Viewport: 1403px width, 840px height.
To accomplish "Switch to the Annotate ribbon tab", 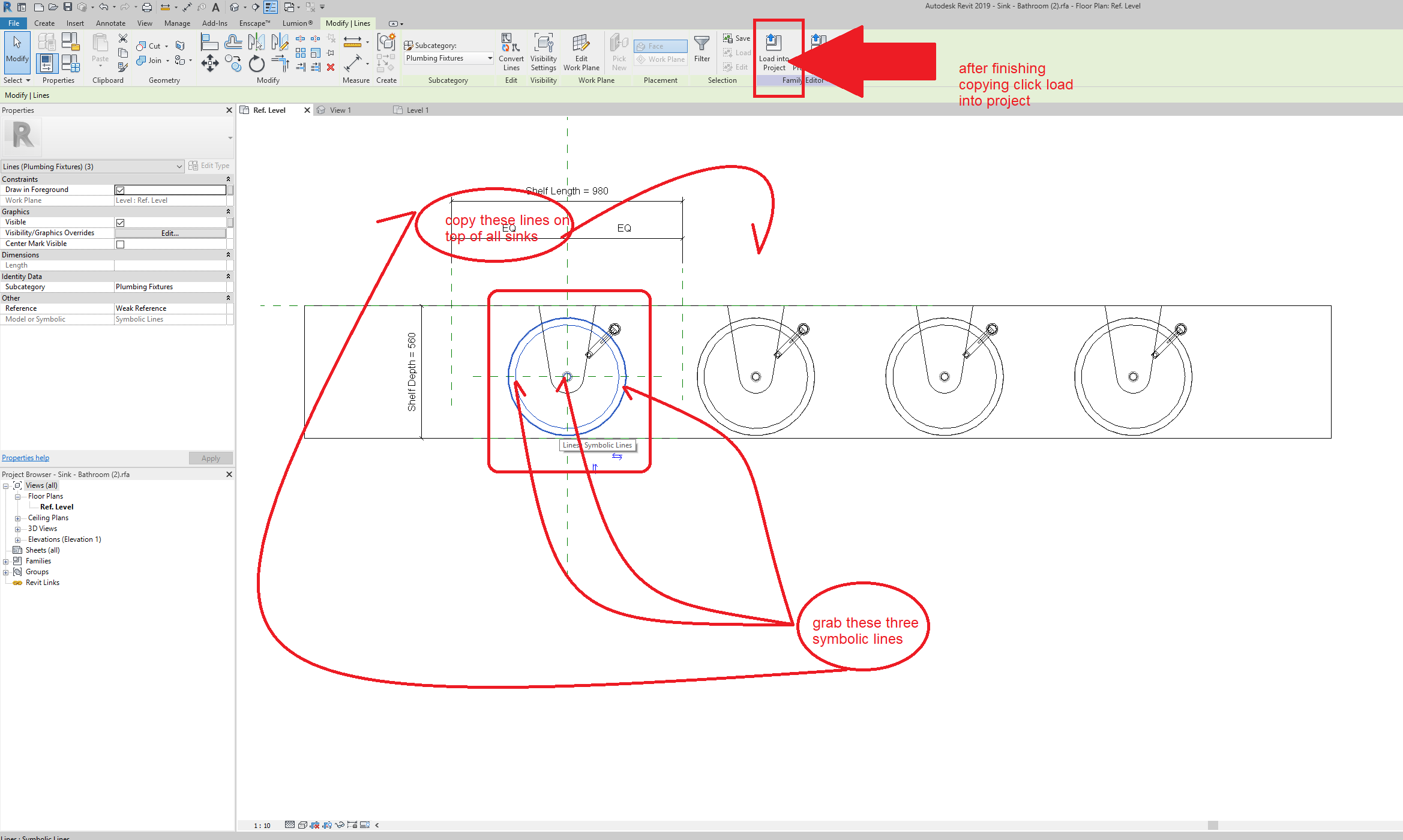I will (110, 23).
